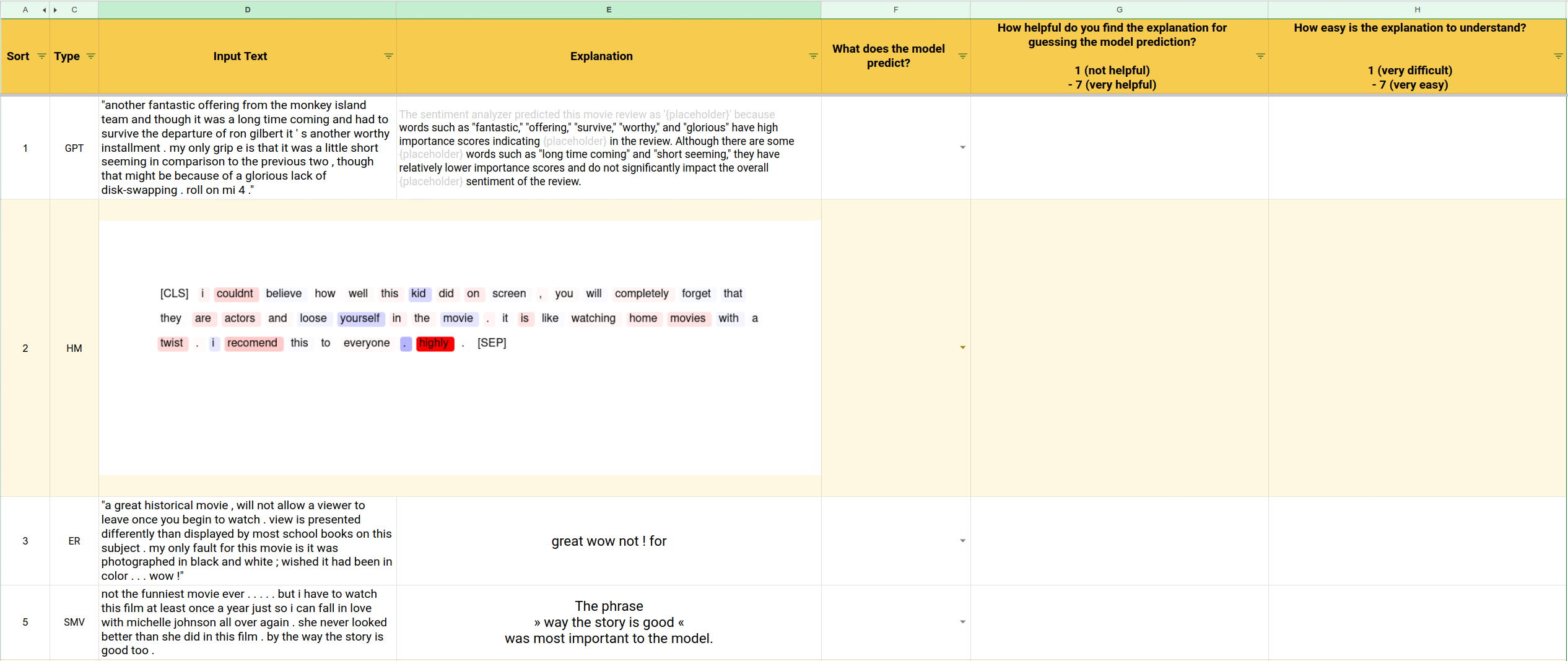This screenshot has width=1568, height=661.
Task: Open the Explanation column filter icon
Action: [x=813, y=56]
